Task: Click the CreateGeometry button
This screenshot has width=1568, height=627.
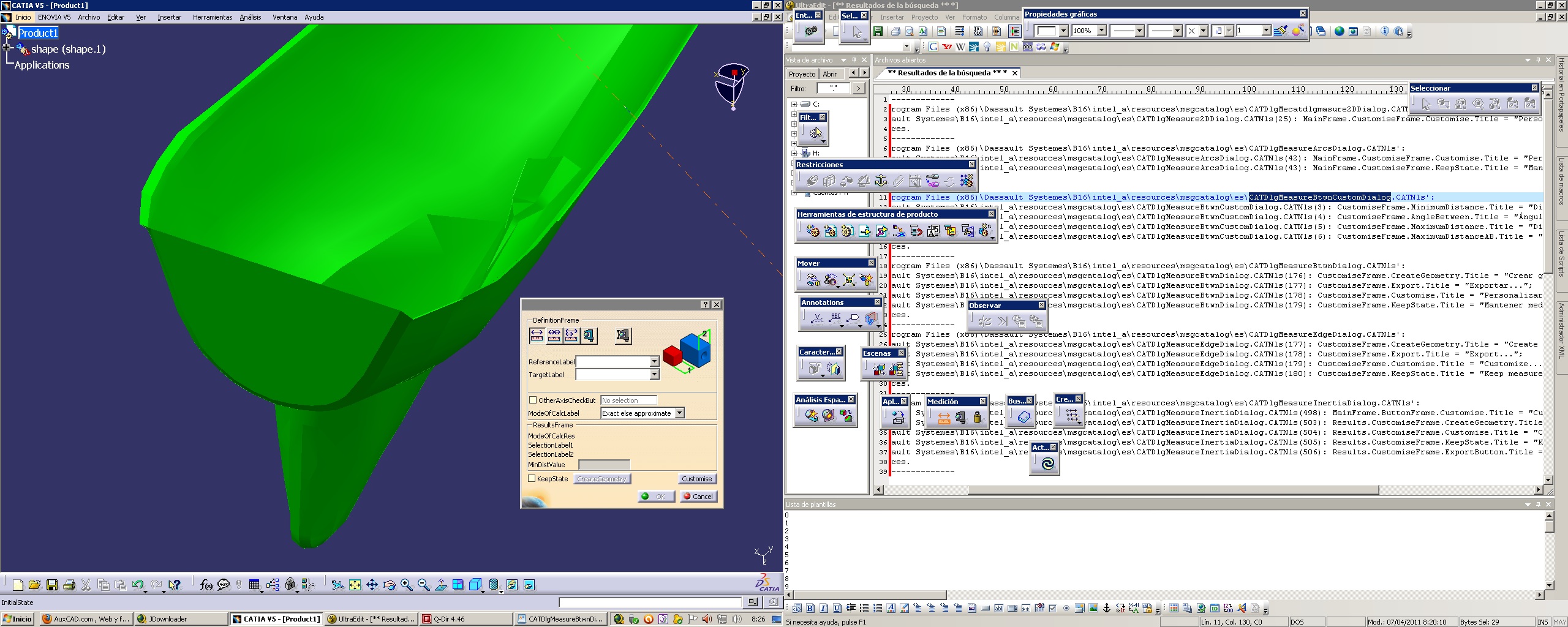Action: 602,479
